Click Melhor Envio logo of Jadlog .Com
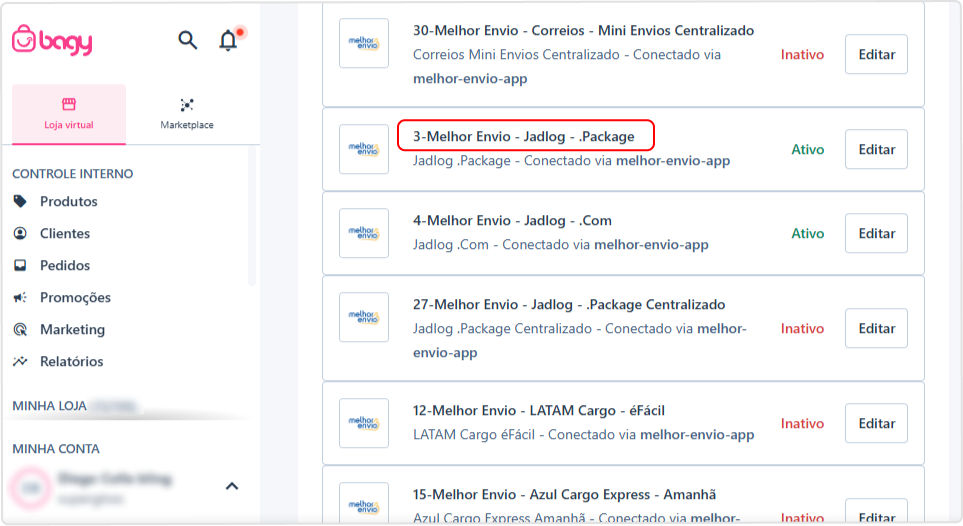Viewport: 963px width, 526px height. pyautogui.click(x=364, y=233)
